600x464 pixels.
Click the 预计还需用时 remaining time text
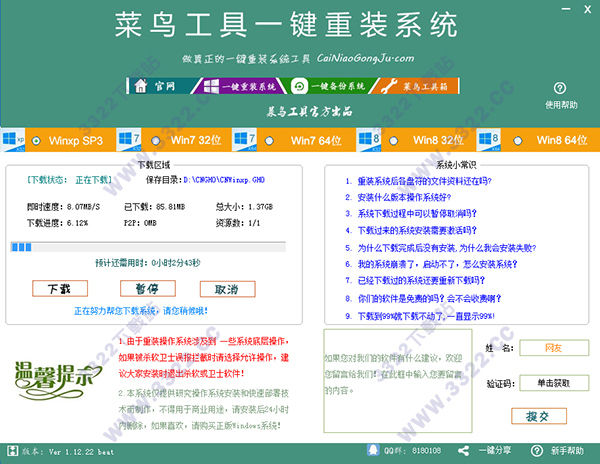(148, 263)
